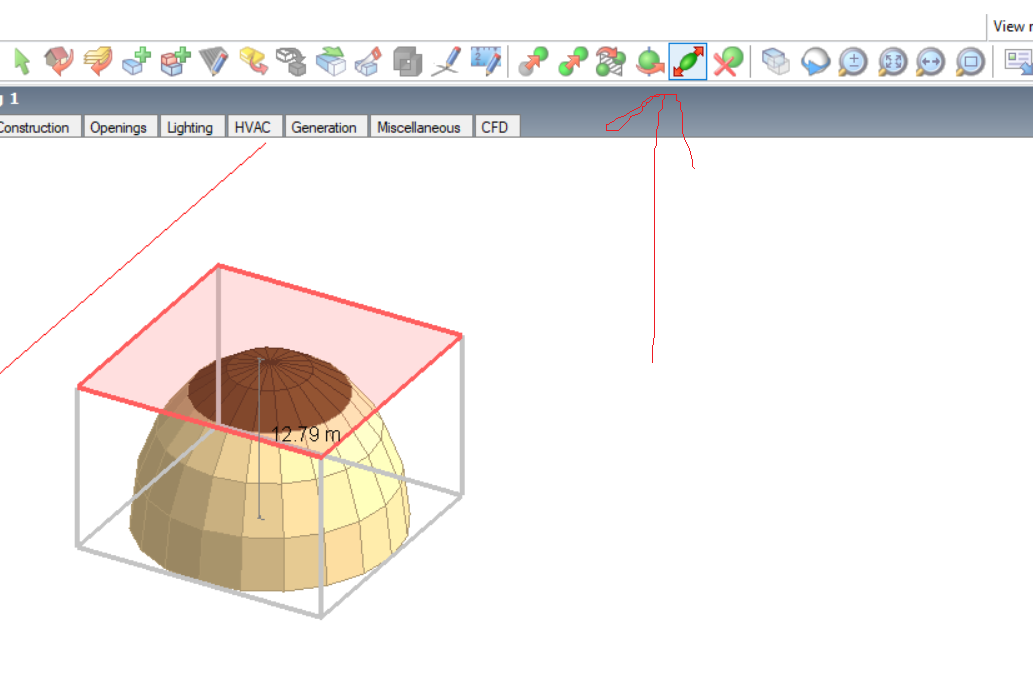Click the delete green sphere red X icon
The height and width of the screenshot is (681, 1033).
click(x=727, y=61)
